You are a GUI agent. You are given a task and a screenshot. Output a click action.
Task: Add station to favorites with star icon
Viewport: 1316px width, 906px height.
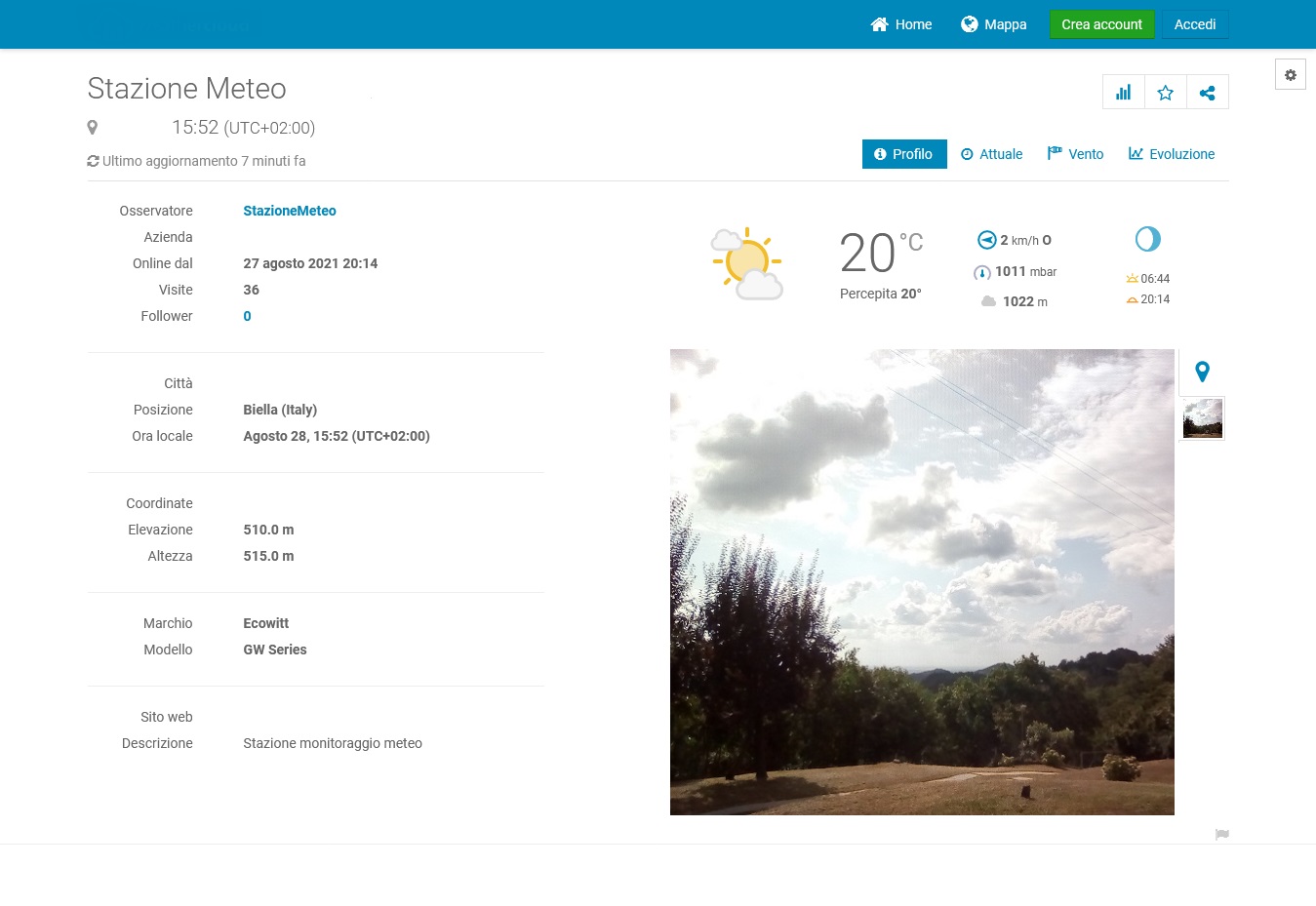tap(1166, 93)
